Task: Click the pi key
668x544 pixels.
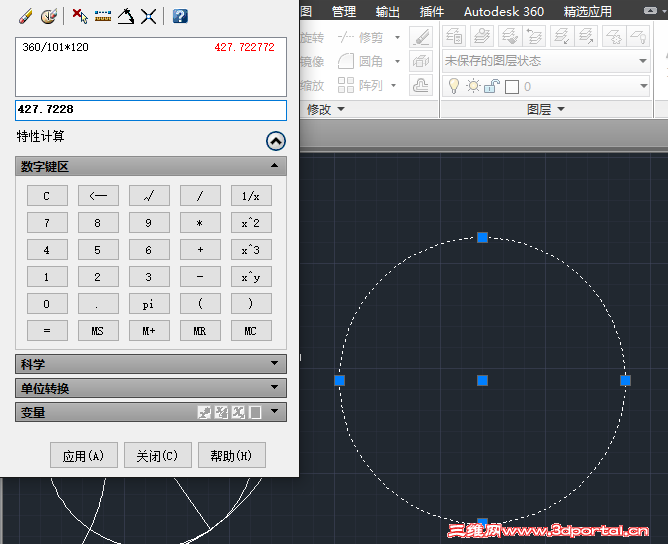Action: (149, 304)
